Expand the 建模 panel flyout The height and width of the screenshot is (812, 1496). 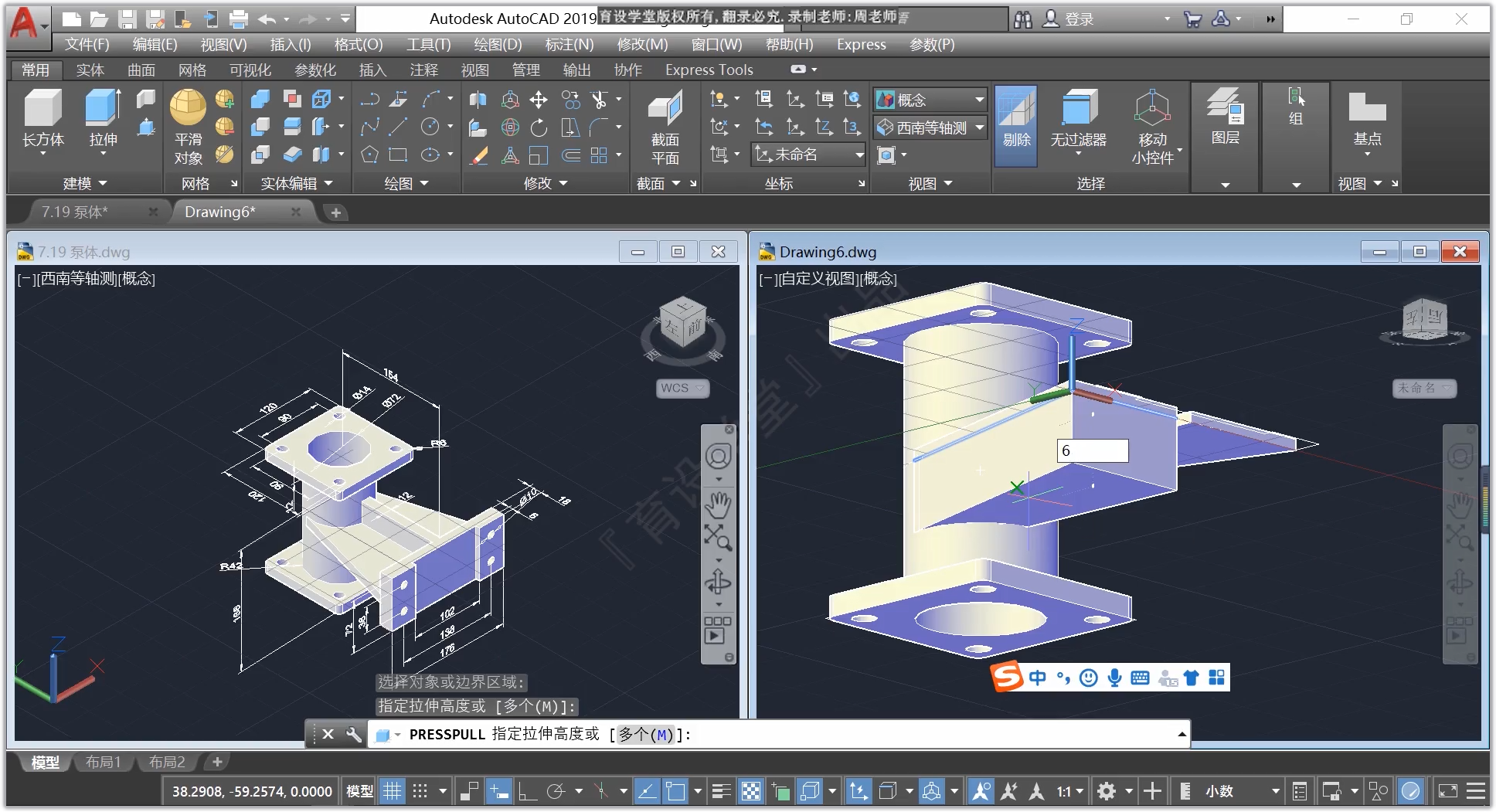(84, 183)
